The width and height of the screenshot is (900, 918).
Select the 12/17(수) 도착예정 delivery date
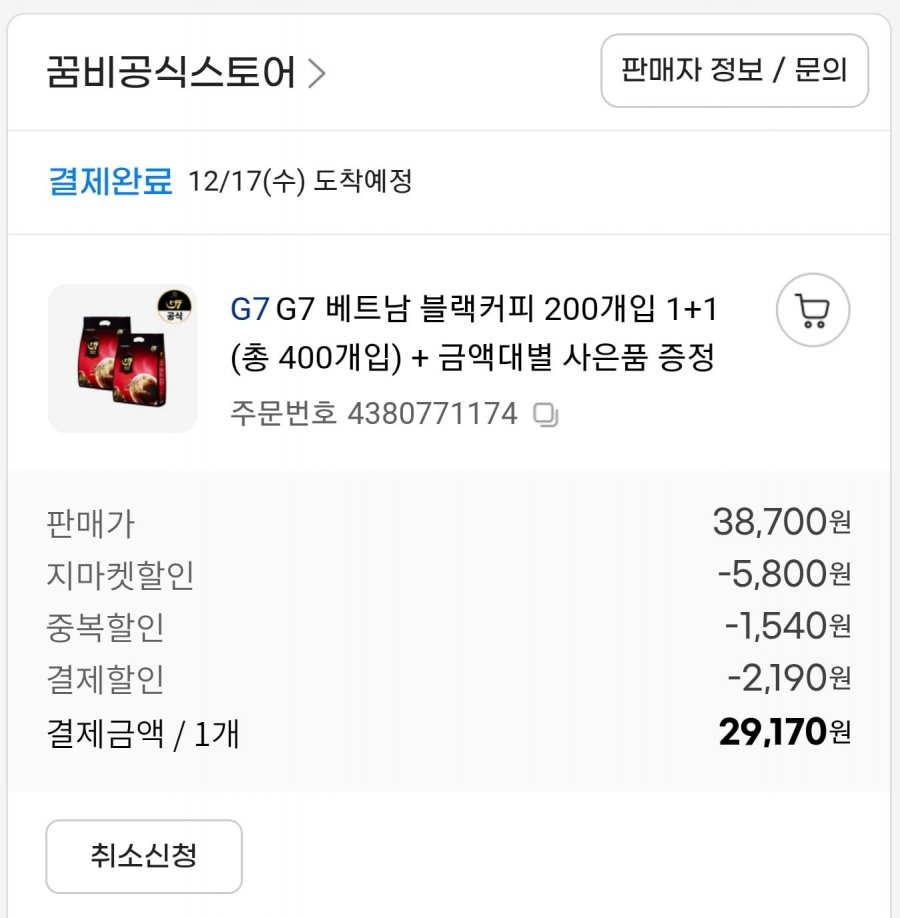click(x=300, y=182)
